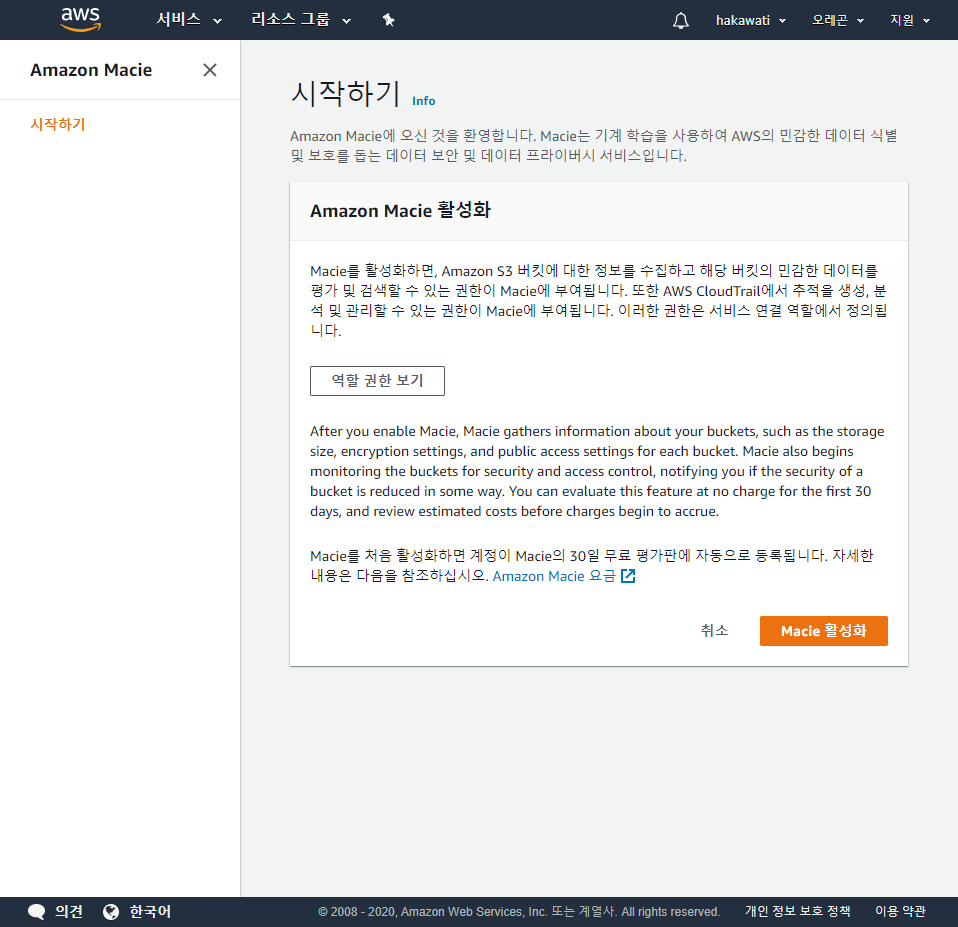Open the Amazon Macie 요금 link

(554, 576)
